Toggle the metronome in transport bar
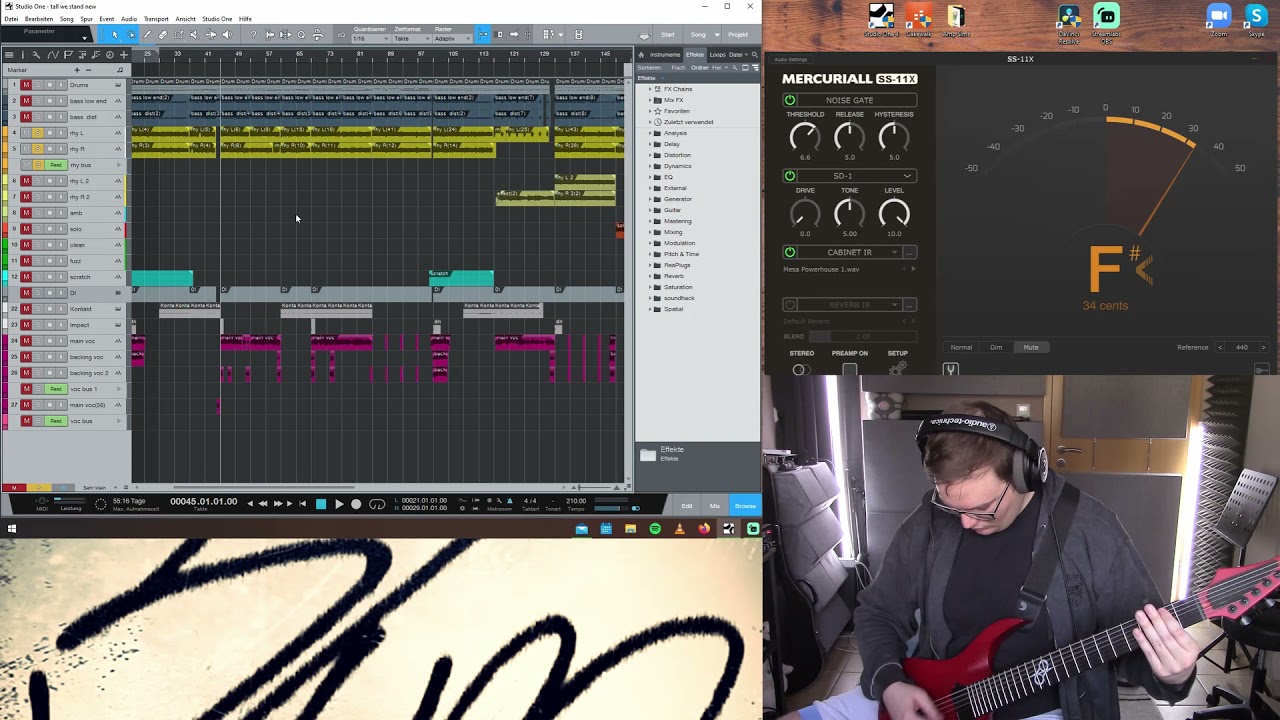 tap(509, 501)
